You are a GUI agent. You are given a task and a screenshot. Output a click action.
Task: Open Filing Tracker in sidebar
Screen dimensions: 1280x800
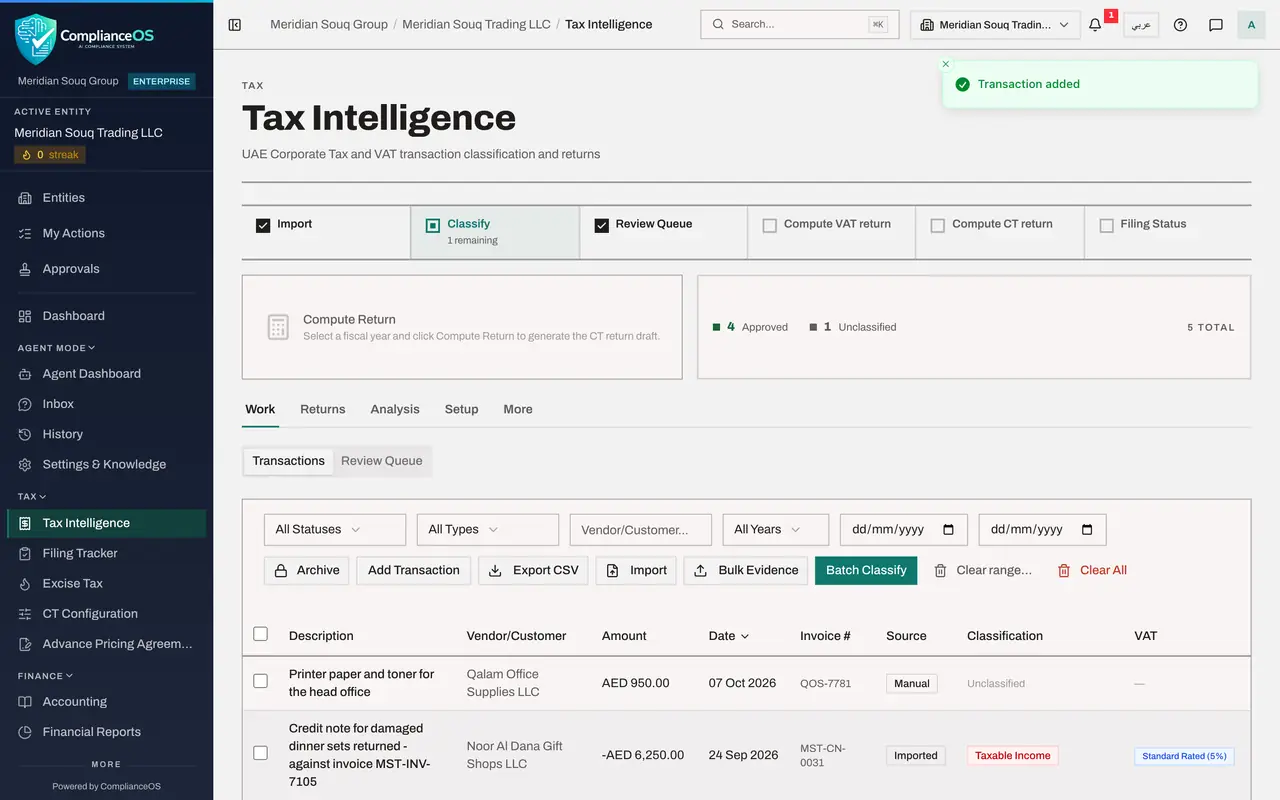pos(106,553)
